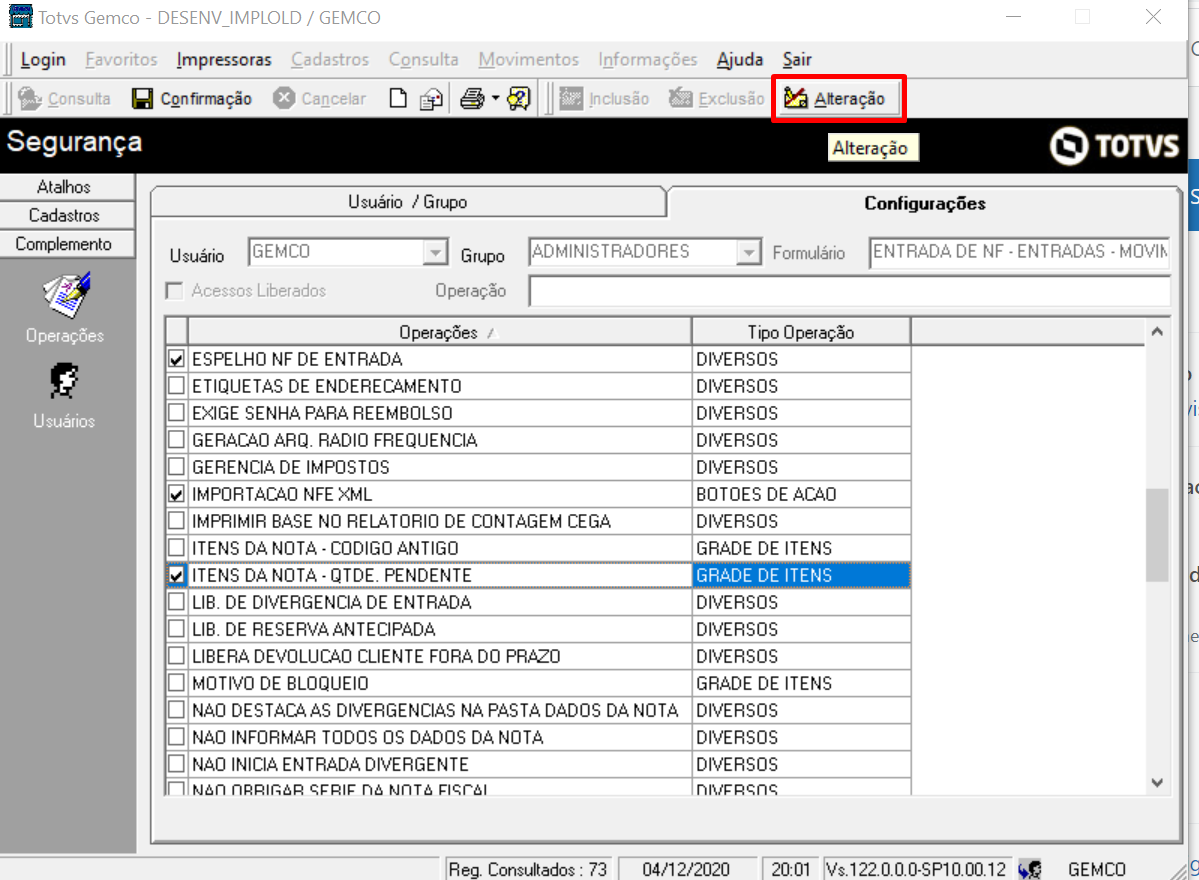Screen dimensions: 1199x880
Task: Click the blank new document icon
Action: [398, 99]
